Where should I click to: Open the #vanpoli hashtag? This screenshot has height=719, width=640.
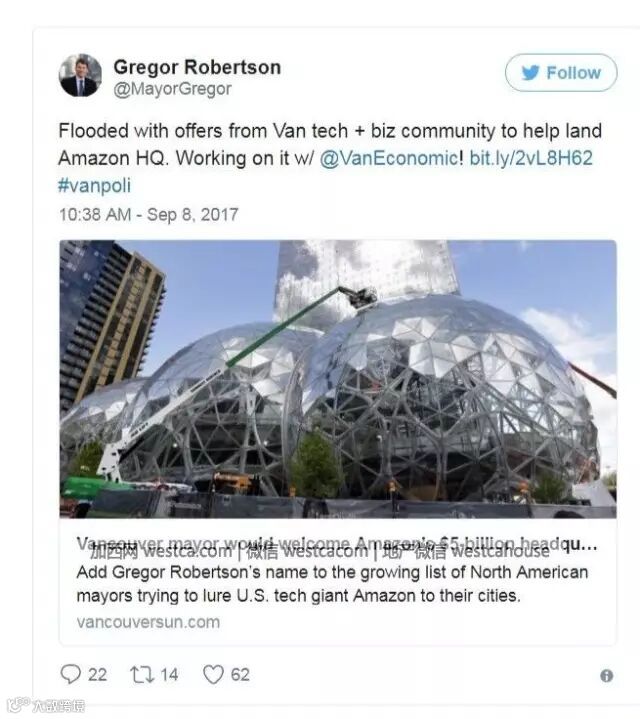pos(94,186)
